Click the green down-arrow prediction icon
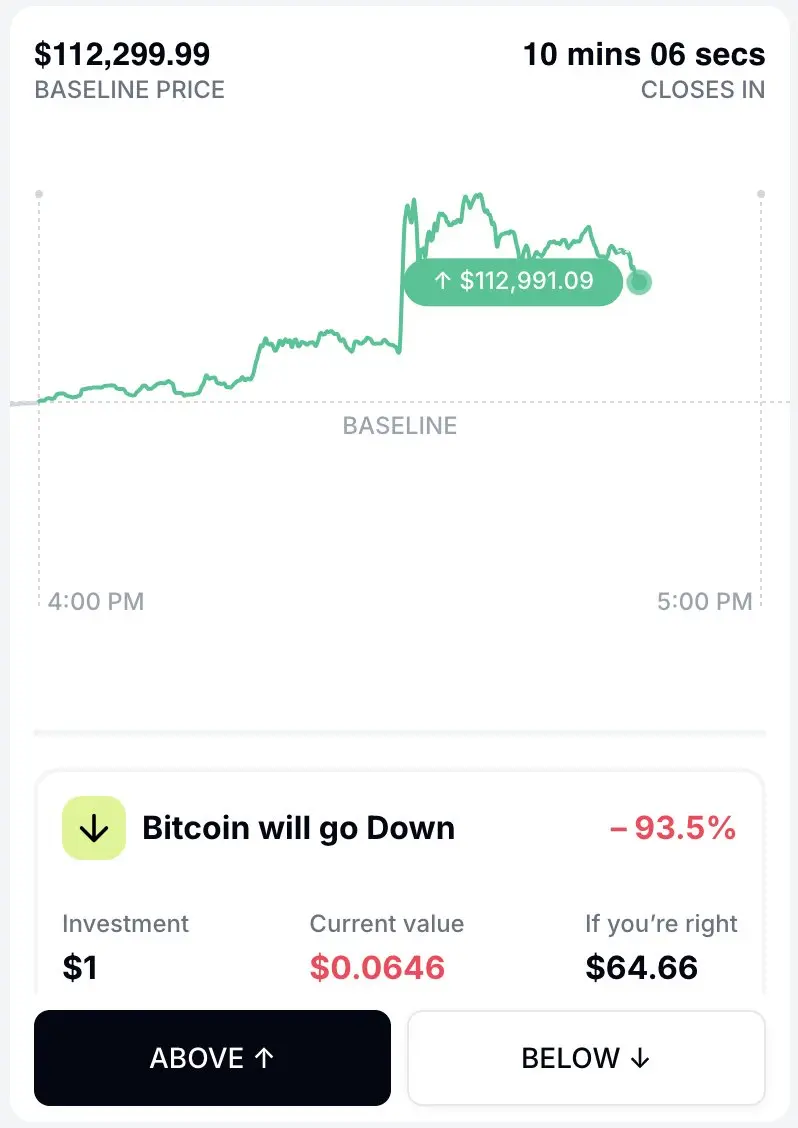Screen dimensions: 798x1128 [94, 828]
